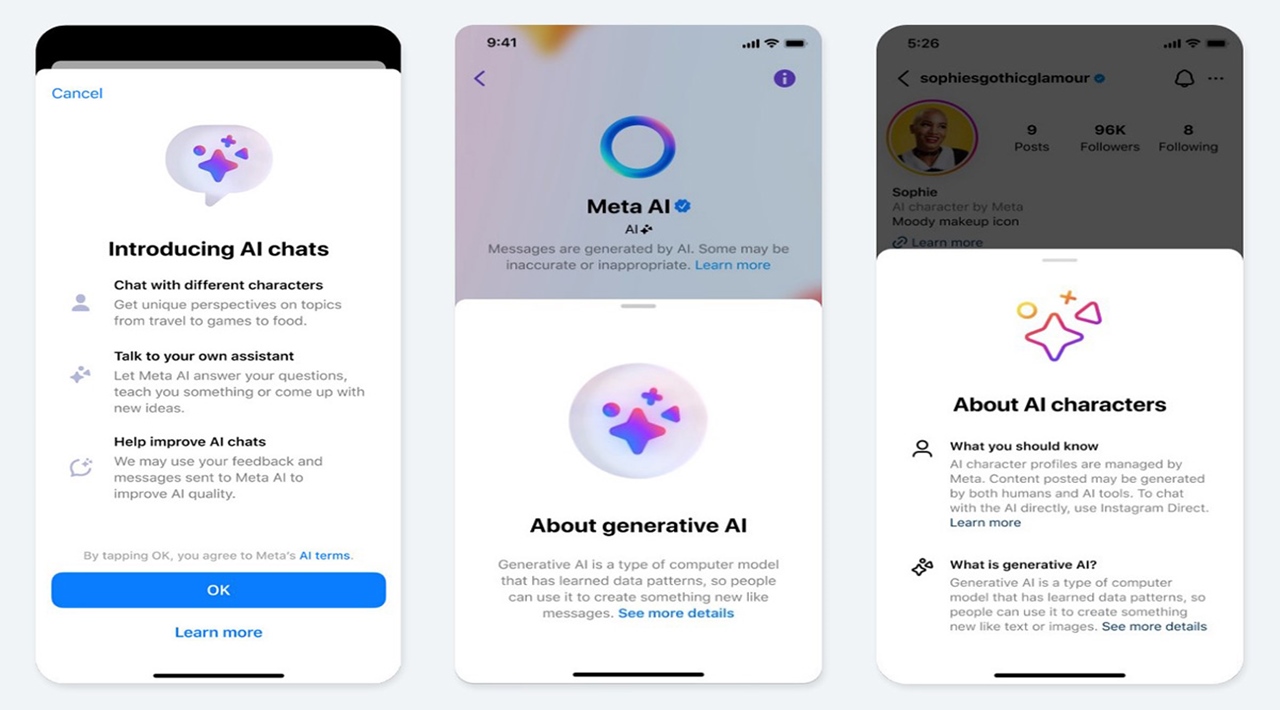Screen dimensions: 1280x710
Task: Tap the sheet grabber above About AI characters
Action: 1059,260
